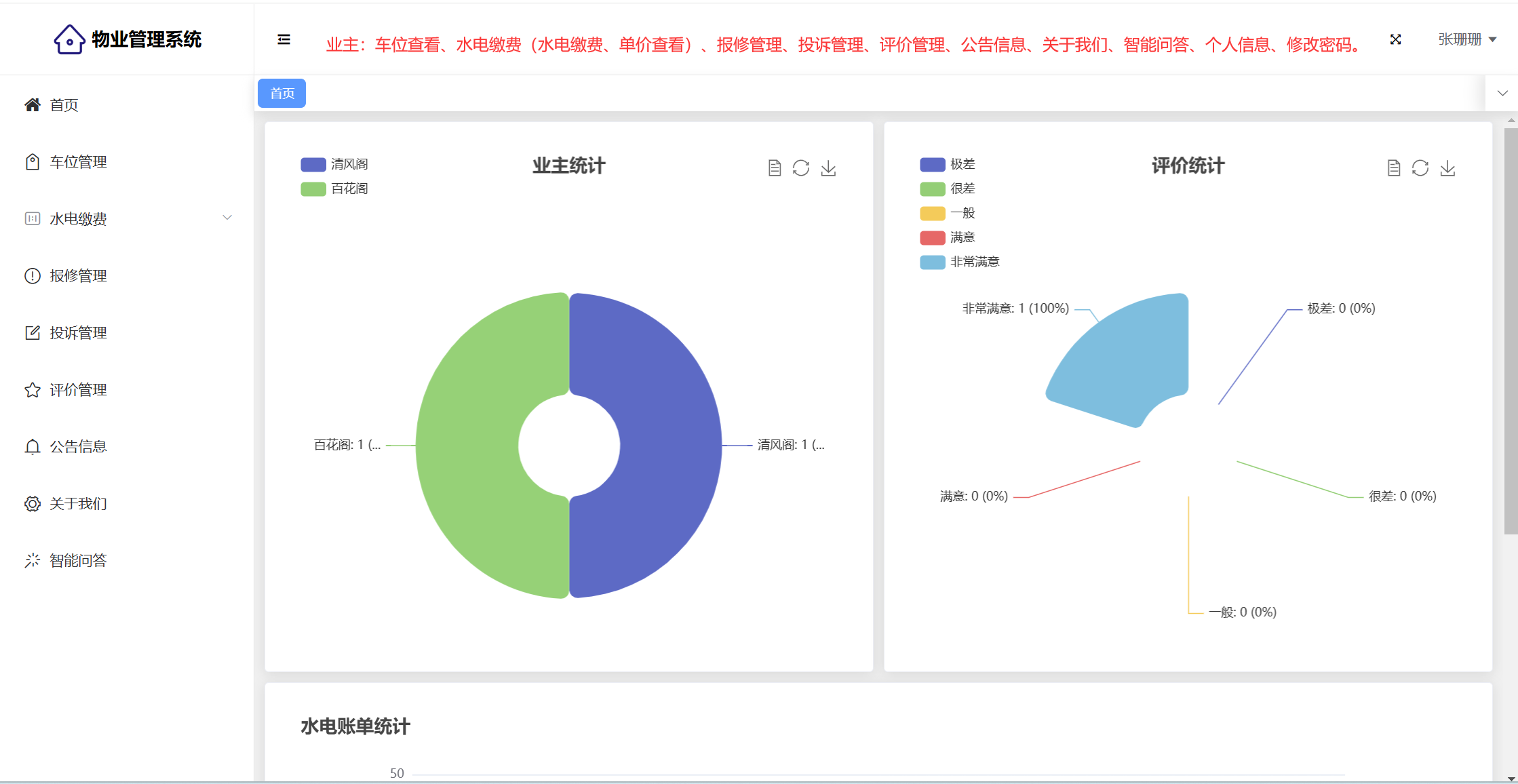Save the 评价统计 chart as image

pos(1447,168)
